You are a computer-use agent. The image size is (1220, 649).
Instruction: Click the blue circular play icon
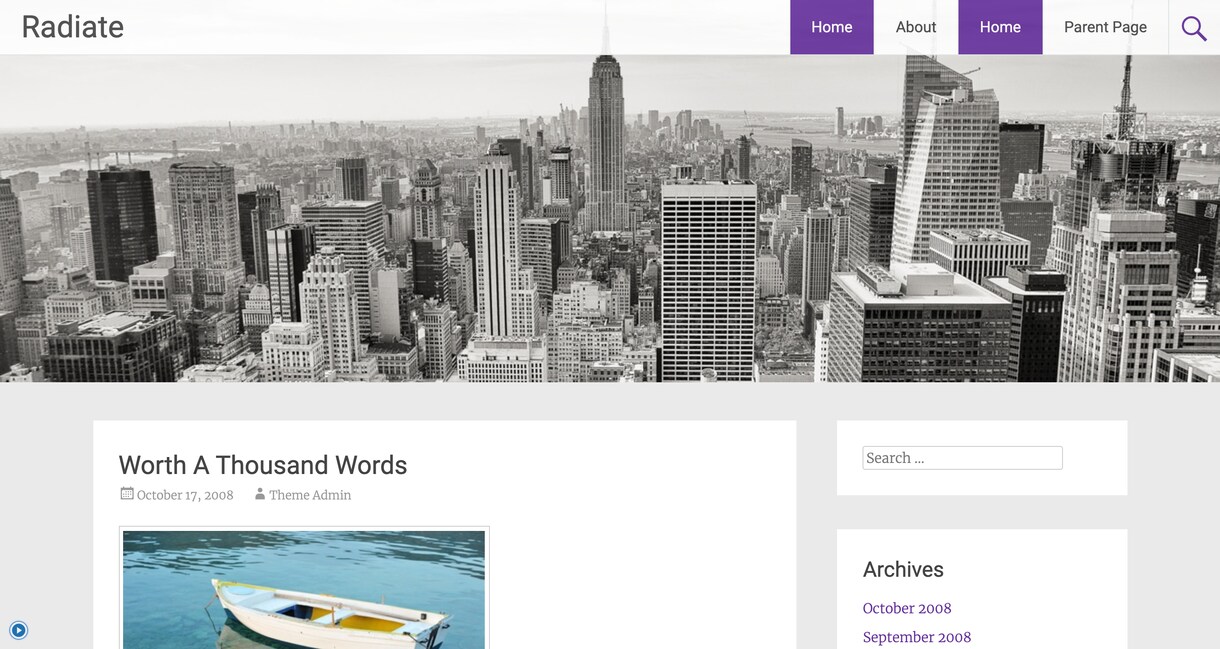(x=18, y=630)
